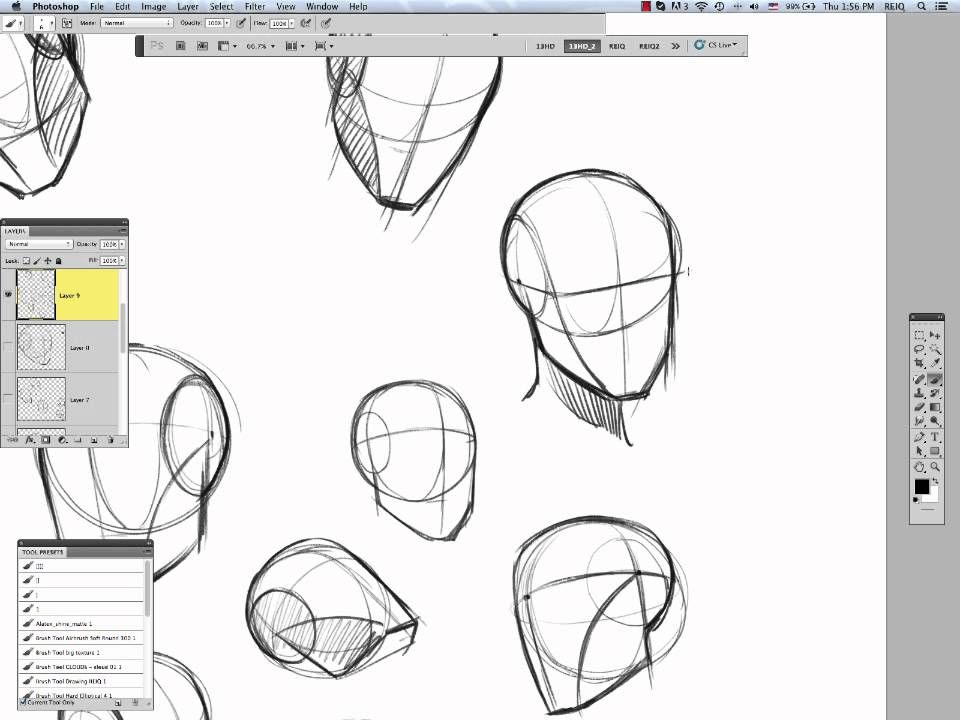Screen dimensions: 960x720
Task: Show the hidden Layer 8
Action: click(8, 347)
